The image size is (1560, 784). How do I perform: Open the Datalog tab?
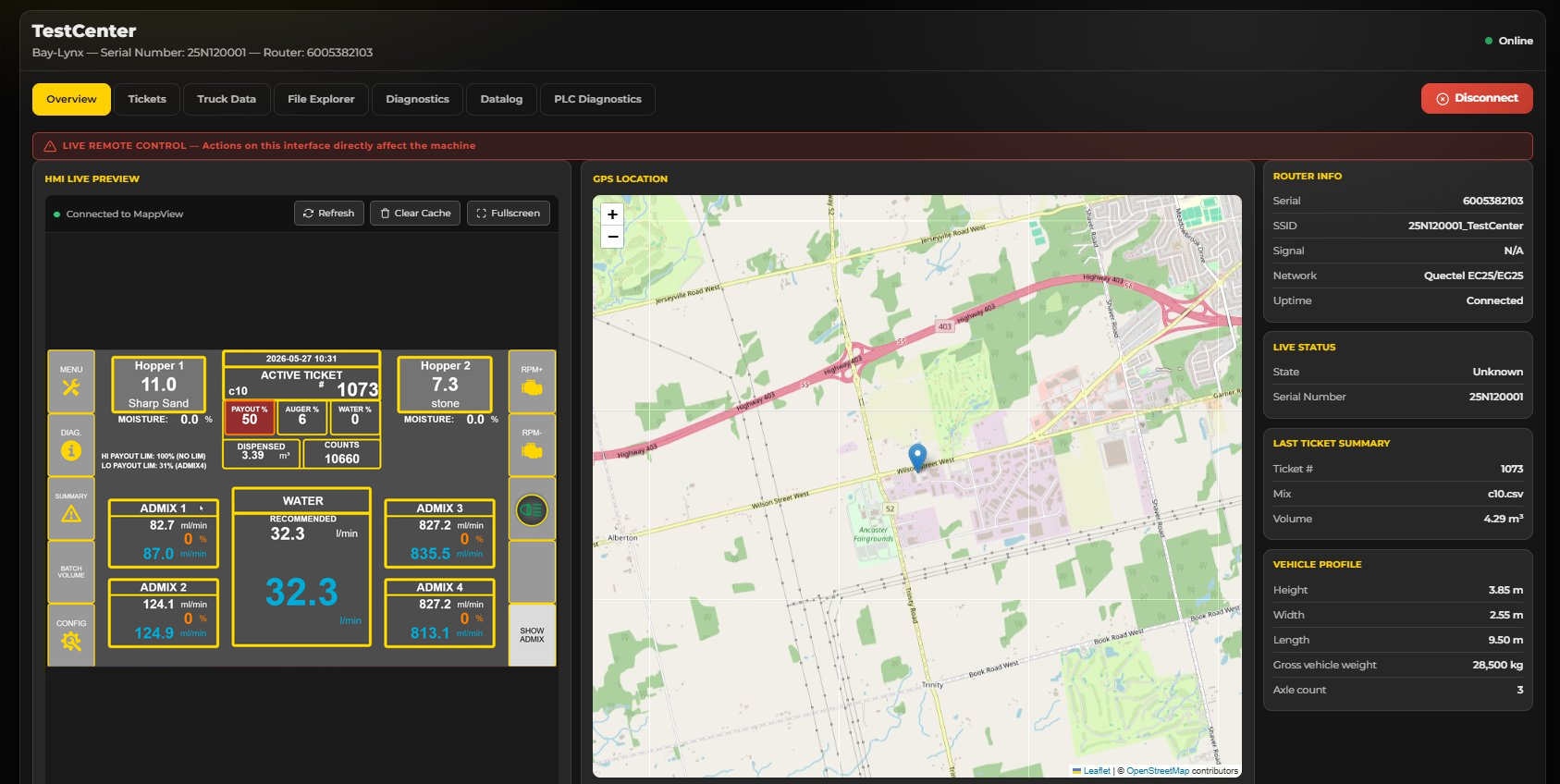(x=501, y=99)
